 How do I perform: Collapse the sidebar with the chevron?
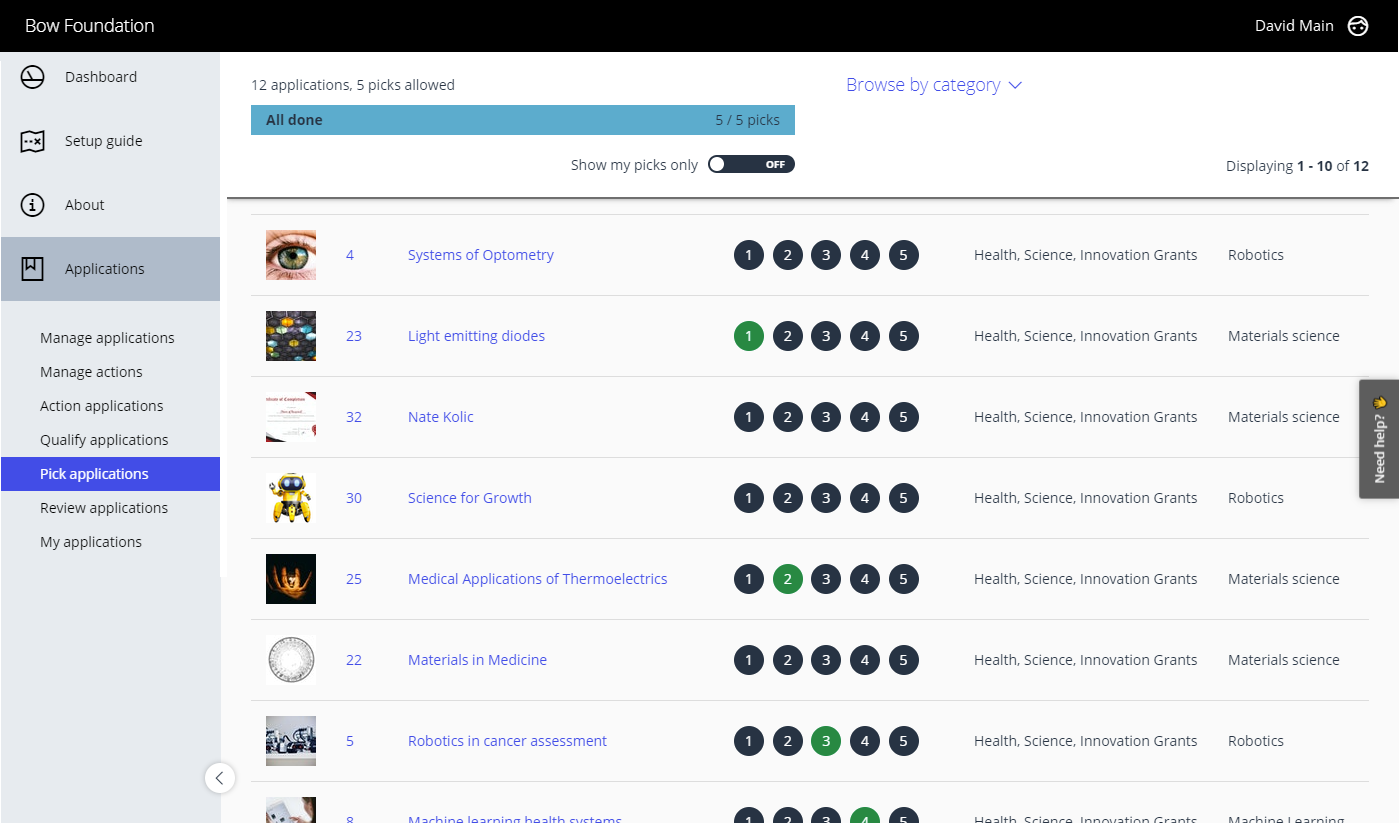220,778
